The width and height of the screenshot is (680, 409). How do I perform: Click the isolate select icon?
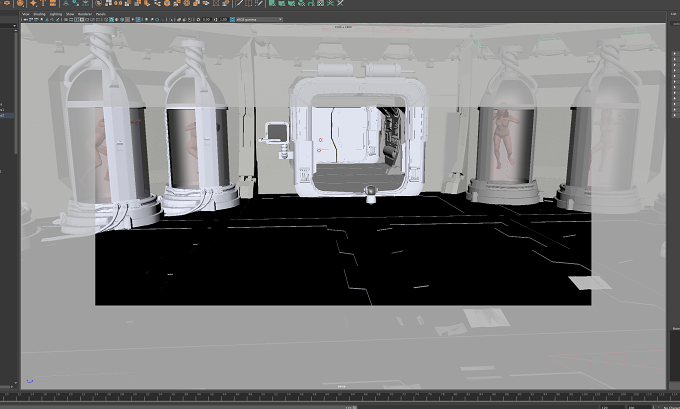coord(171,20)
